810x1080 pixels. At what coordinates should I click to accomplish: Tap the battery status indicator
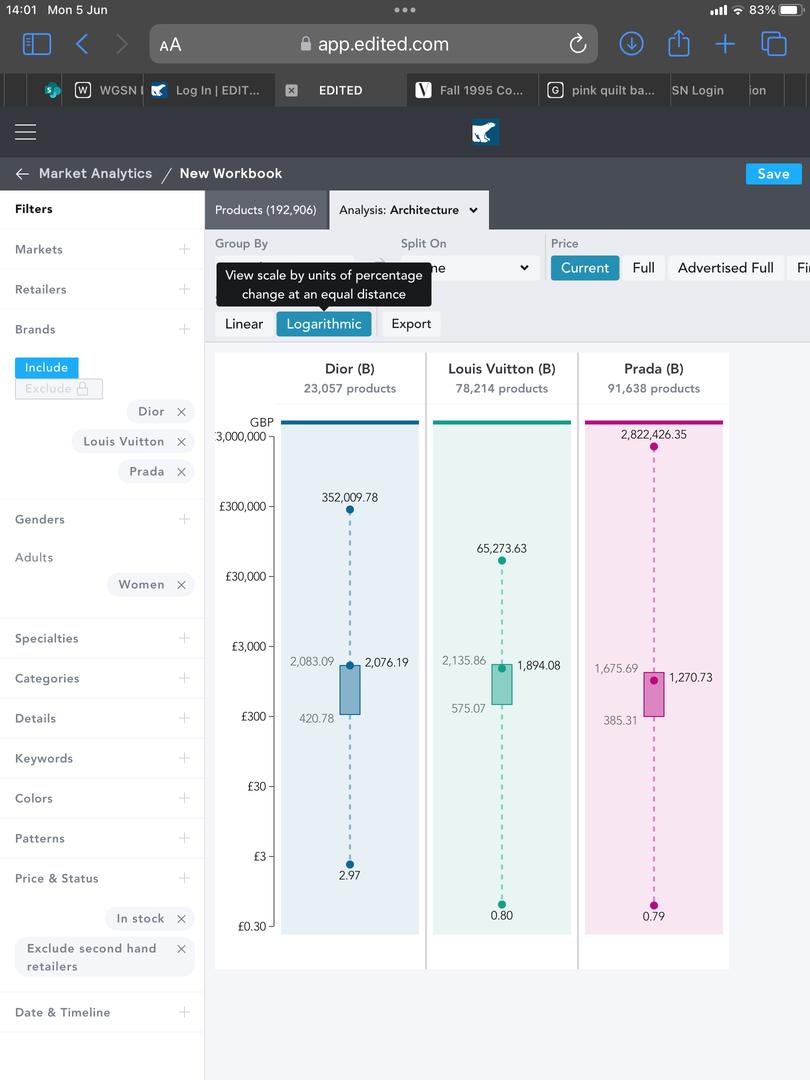coord(791,10)
